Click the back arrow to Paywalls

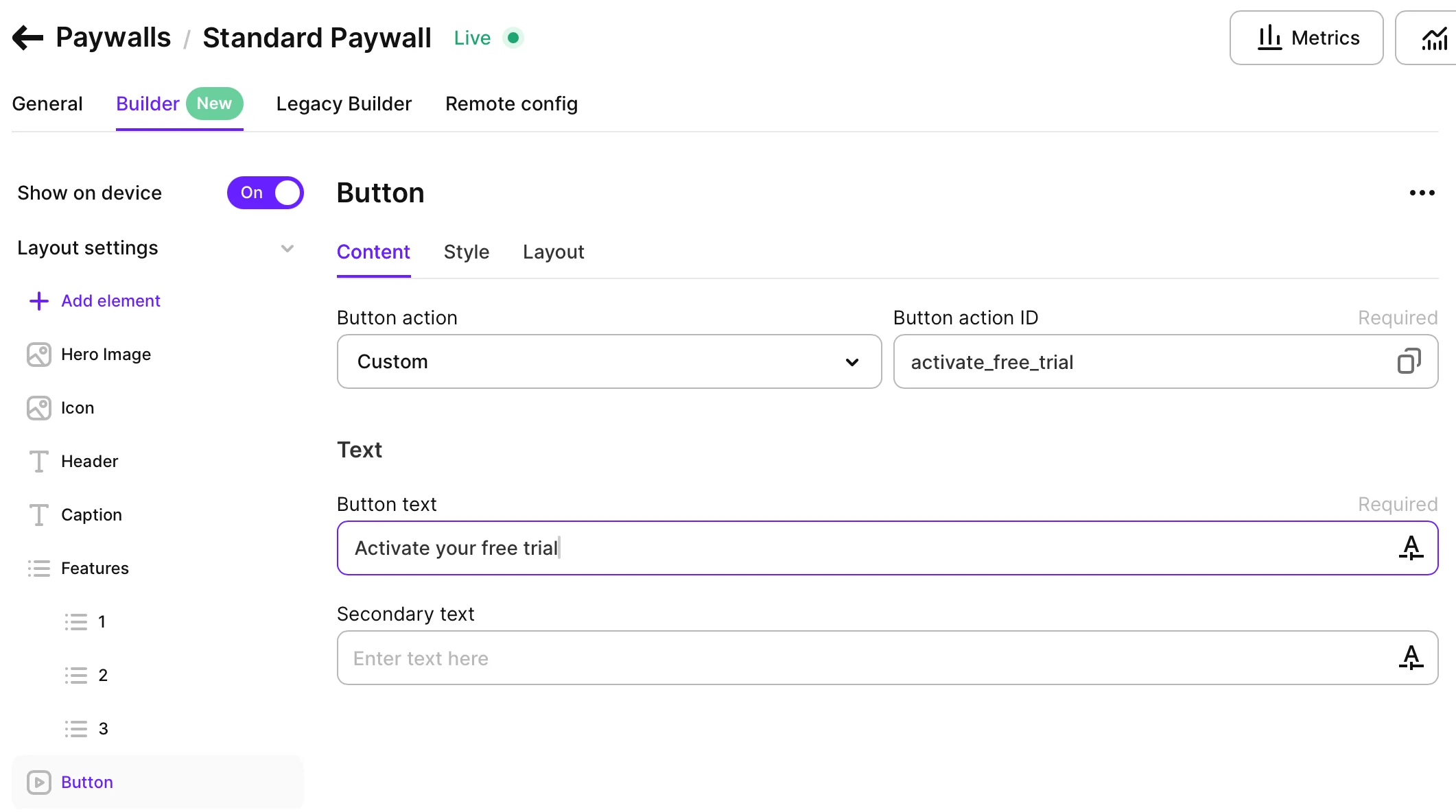tap(27, 38)
